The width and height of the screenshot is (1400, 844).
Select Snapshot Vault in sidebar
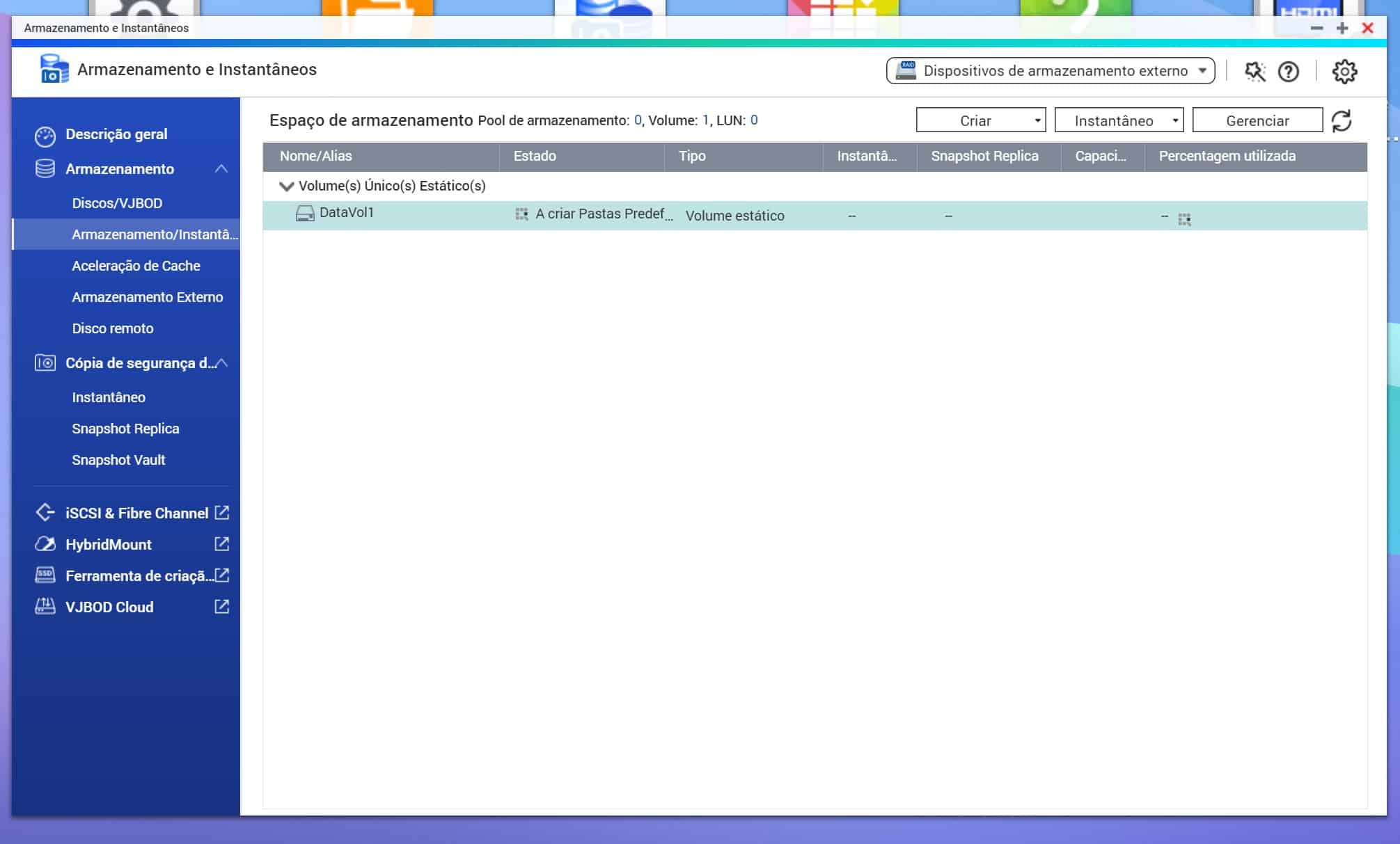[x=118, y=460]
